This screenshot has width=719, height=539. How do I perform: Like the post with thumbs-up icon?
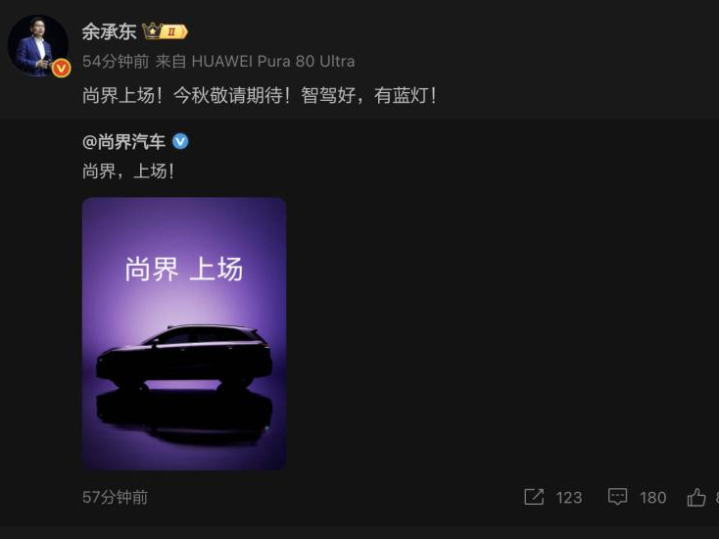[x=696, y=497]
